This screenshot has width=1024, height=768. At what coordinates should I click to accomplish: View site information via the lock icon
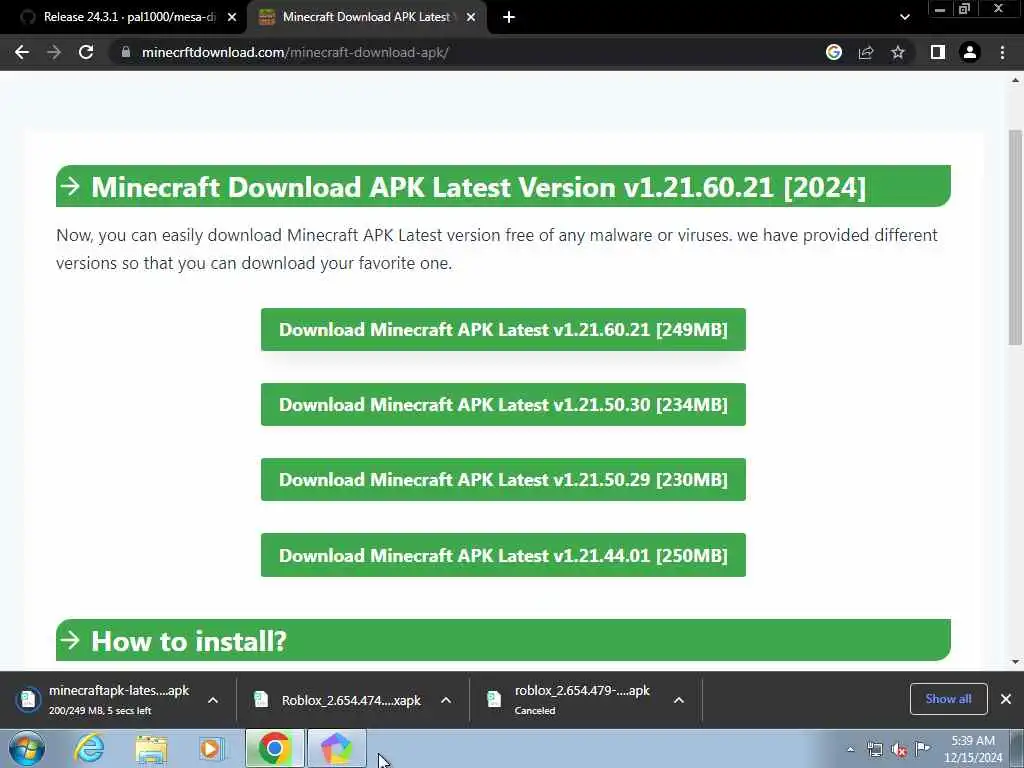[126, 52]
